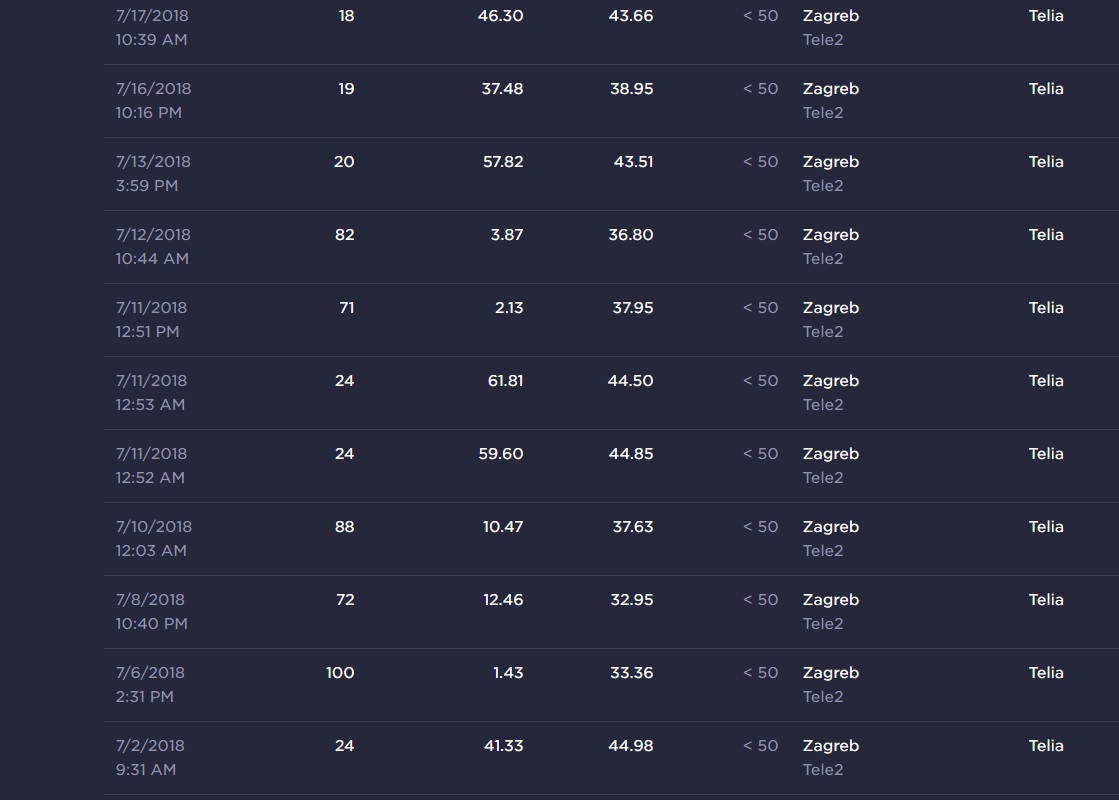Click Zagreb server in the 3.87 download row

click(830, 235)
